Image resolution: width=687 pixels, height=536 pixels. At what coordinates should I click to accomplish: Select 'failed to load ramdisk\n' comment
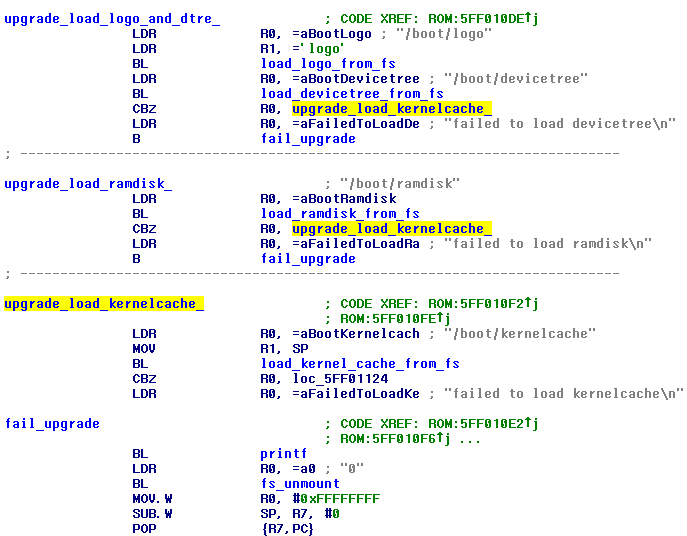click(x=548, y=244)
